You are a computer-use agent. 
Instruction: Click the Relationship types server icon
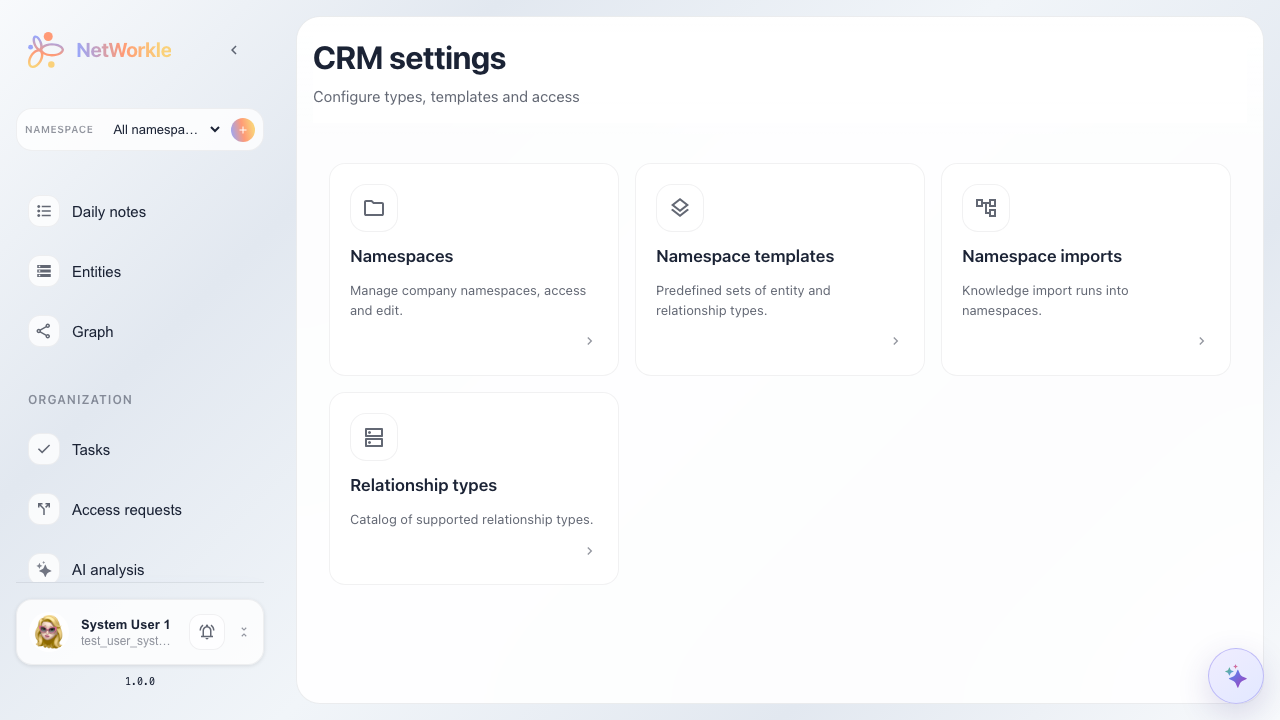point(374,437)
